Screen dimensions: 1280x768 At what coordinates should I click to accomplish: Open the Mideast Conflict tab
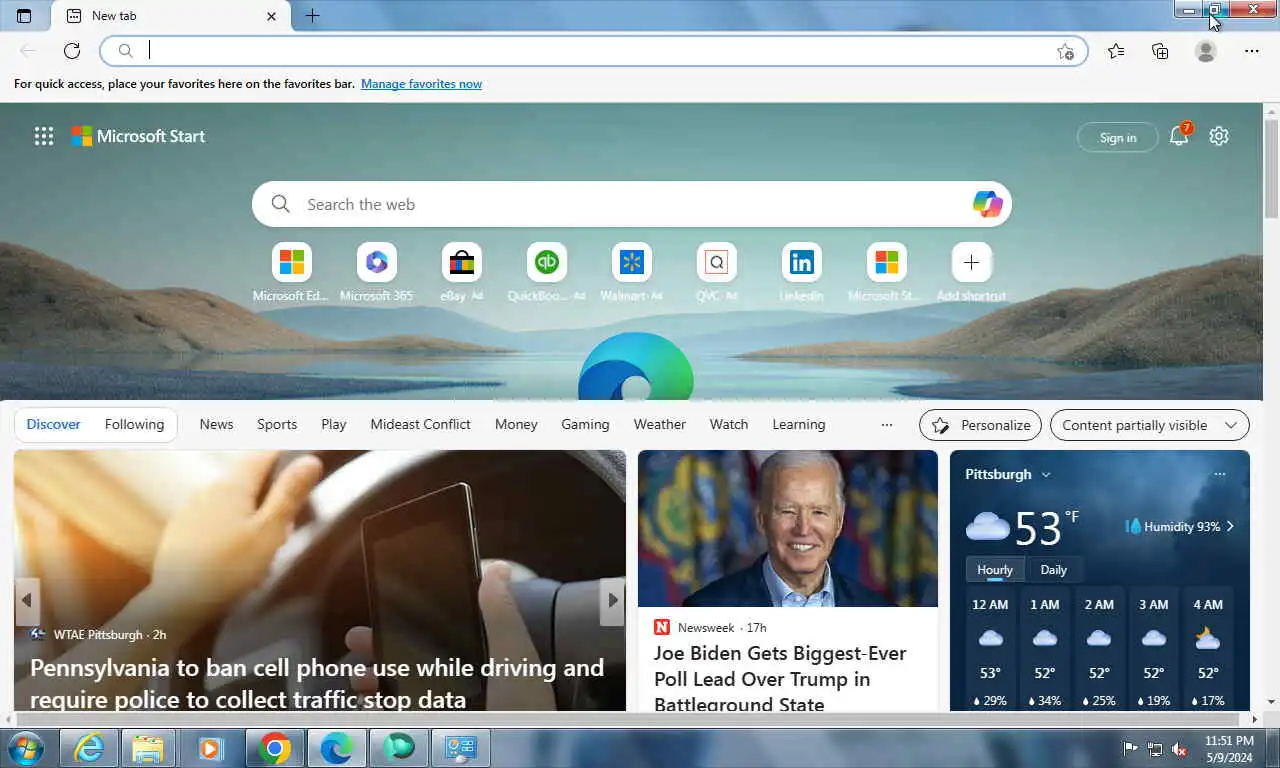[420, 424]
